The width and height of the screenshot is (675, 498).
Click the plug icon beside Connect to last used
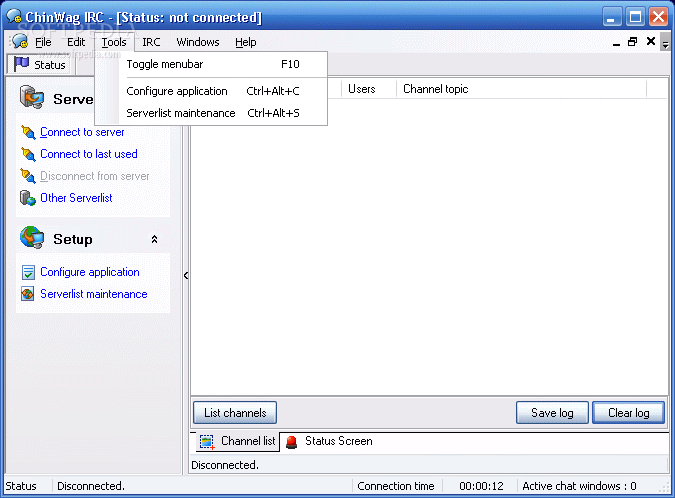(x=28, y=154)
